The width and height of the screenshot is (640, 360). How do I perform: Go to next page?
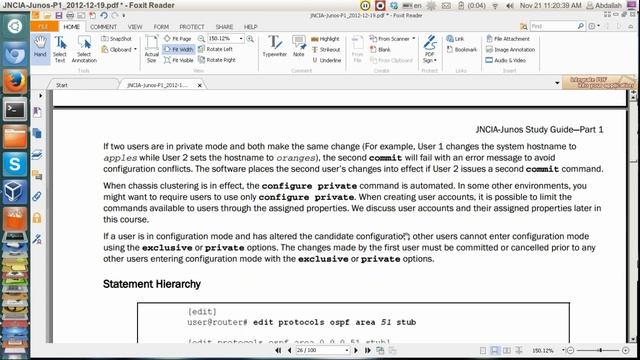tap(356, 350)
